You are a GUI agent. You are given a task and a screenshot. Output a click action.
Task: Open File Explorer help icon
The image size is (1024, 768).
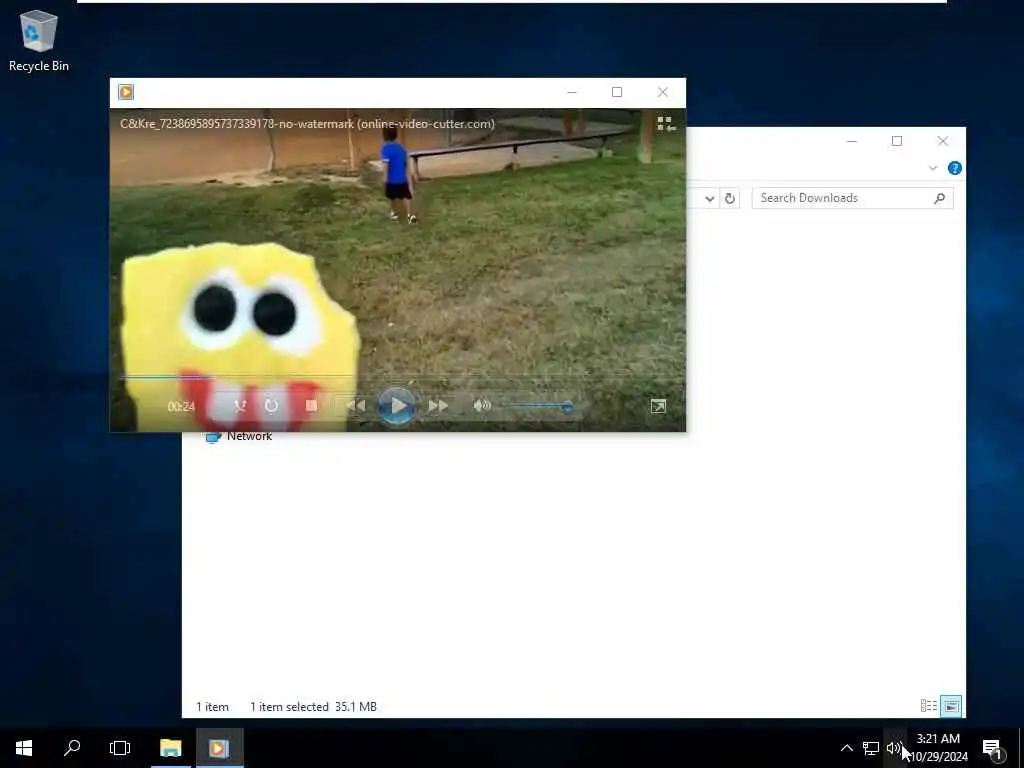point(954,168)
